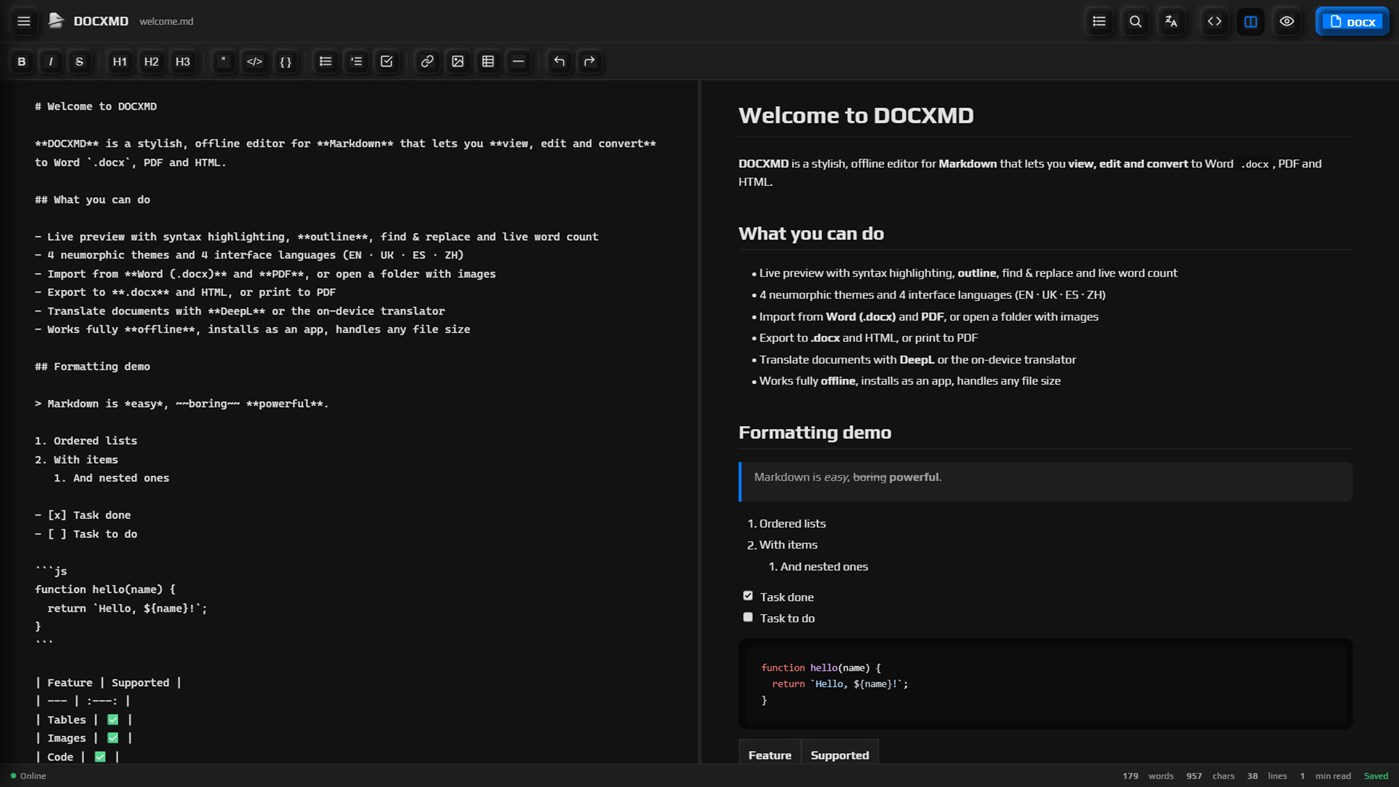
Task: Click '- [x] Task done' editor line
Action: (x=83, y=515)
